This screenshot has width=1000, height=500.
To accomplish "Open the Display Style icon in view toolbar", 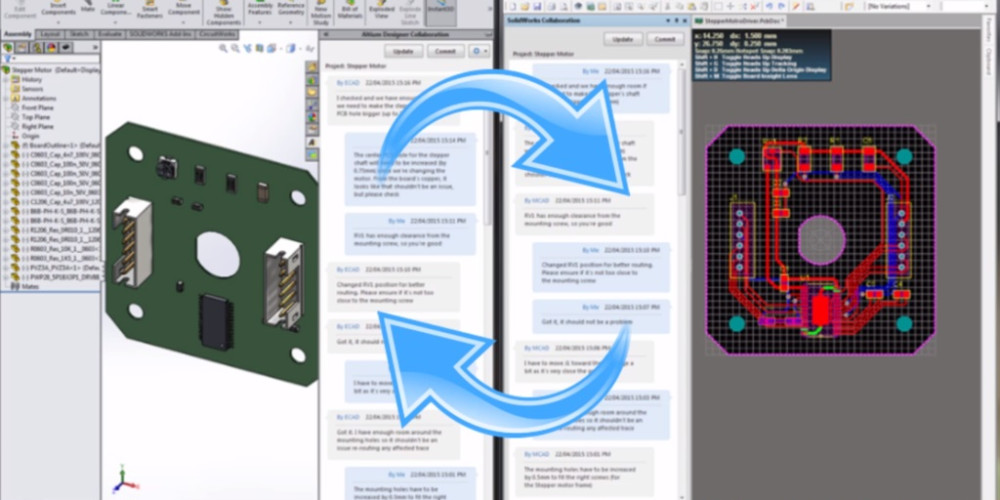I will (x=291, y=48).
